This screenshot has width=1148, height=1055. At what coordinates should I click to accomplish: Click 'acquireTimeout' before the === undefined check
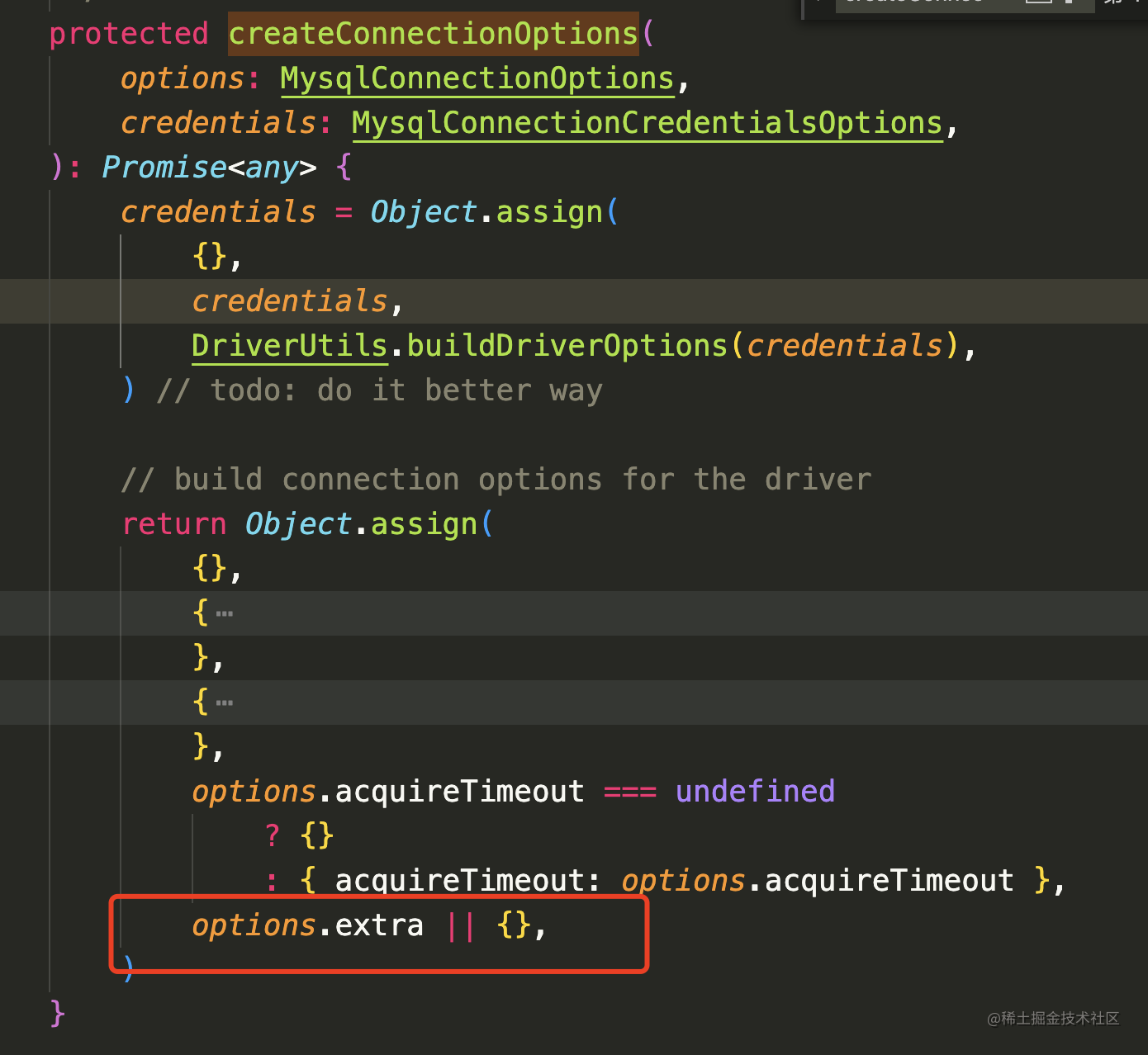(460, 792)
